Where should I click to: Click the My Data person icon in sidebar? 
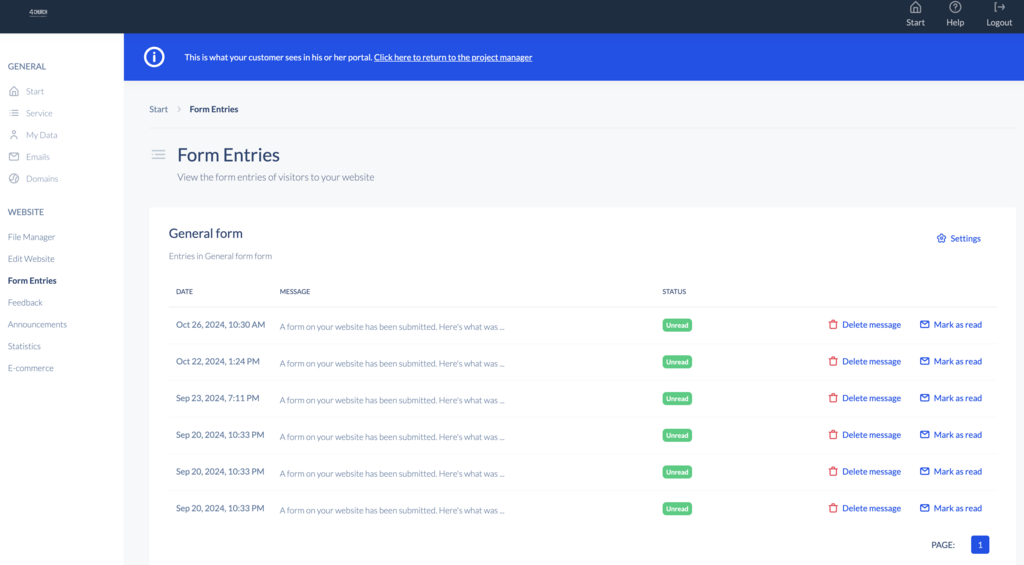[x=14, y=135]
